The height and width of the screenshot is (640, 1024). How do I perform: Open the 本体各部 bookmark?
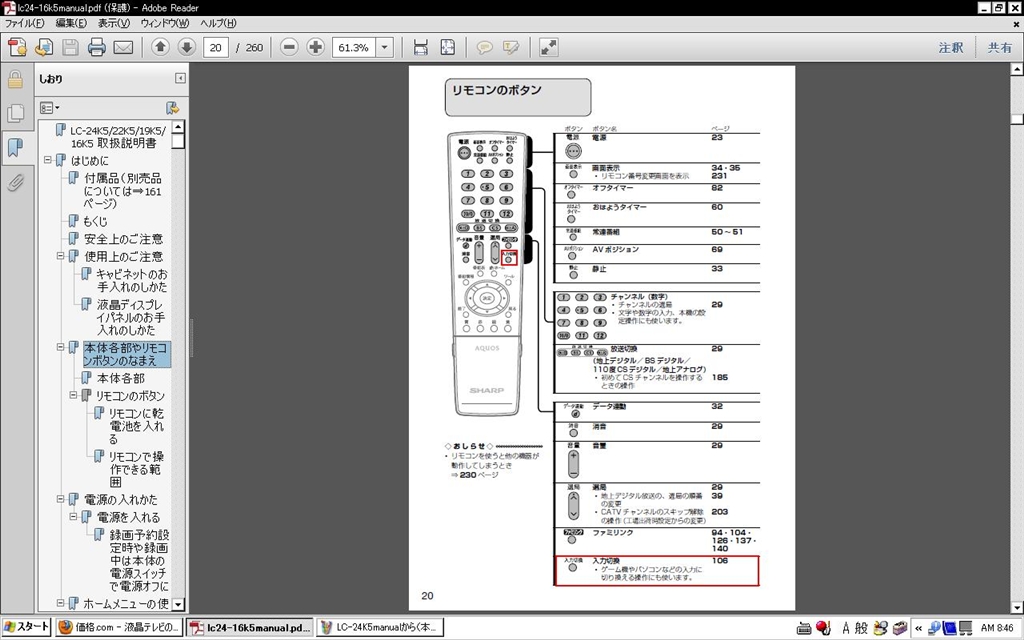pyautogui.click(x=121, y=378)
